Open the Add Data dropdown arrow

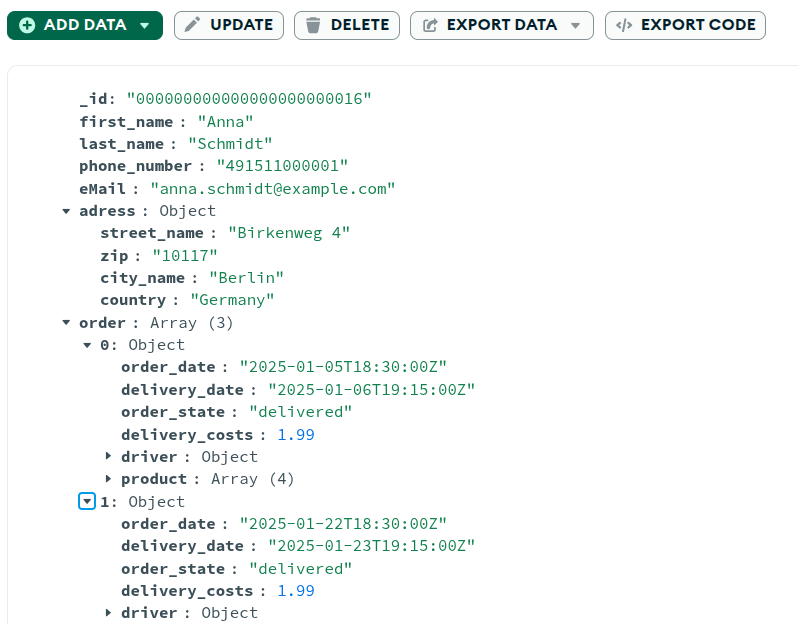pos(145,25)
